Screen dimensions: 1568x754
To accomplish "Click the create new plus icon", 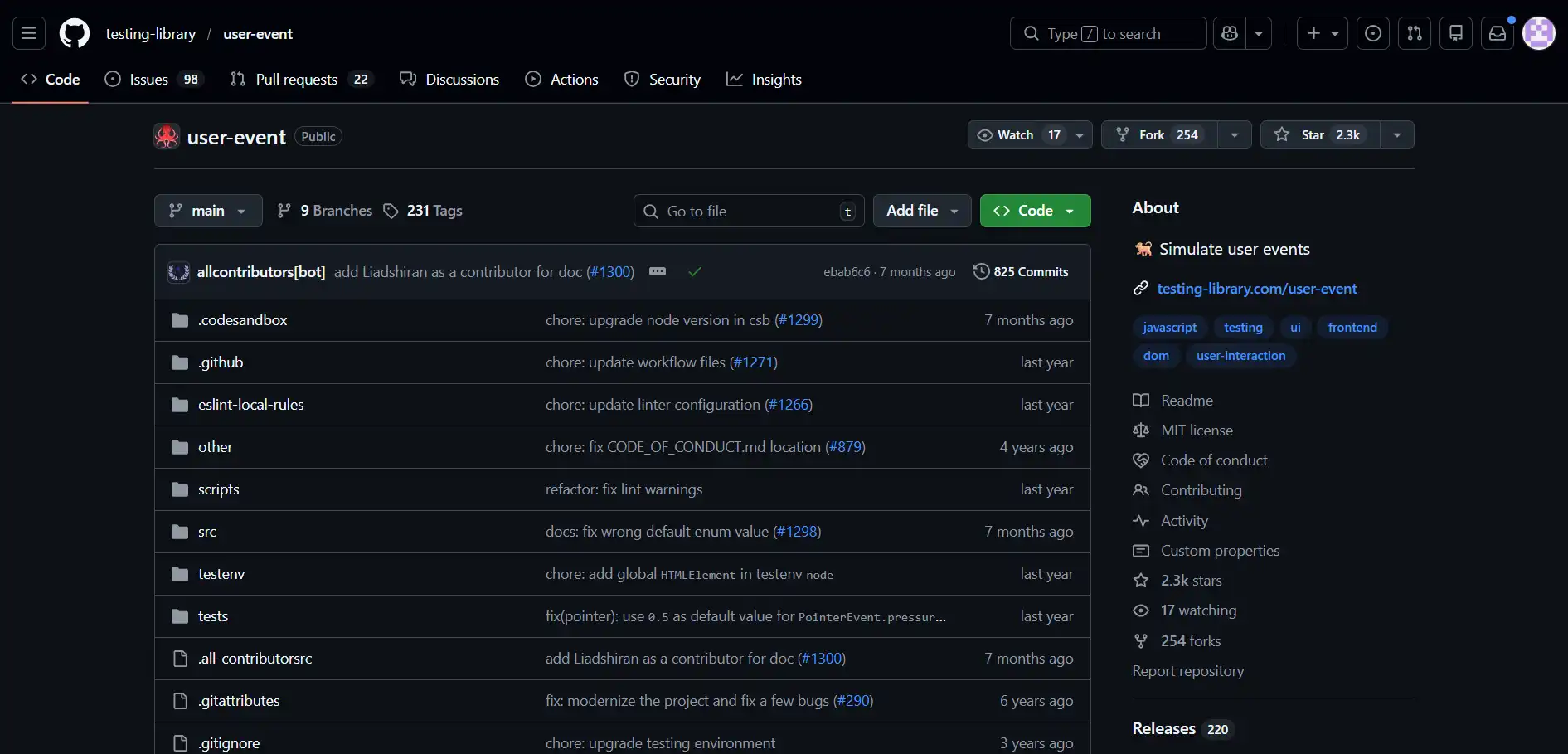I will click(x=1313, y=33).
